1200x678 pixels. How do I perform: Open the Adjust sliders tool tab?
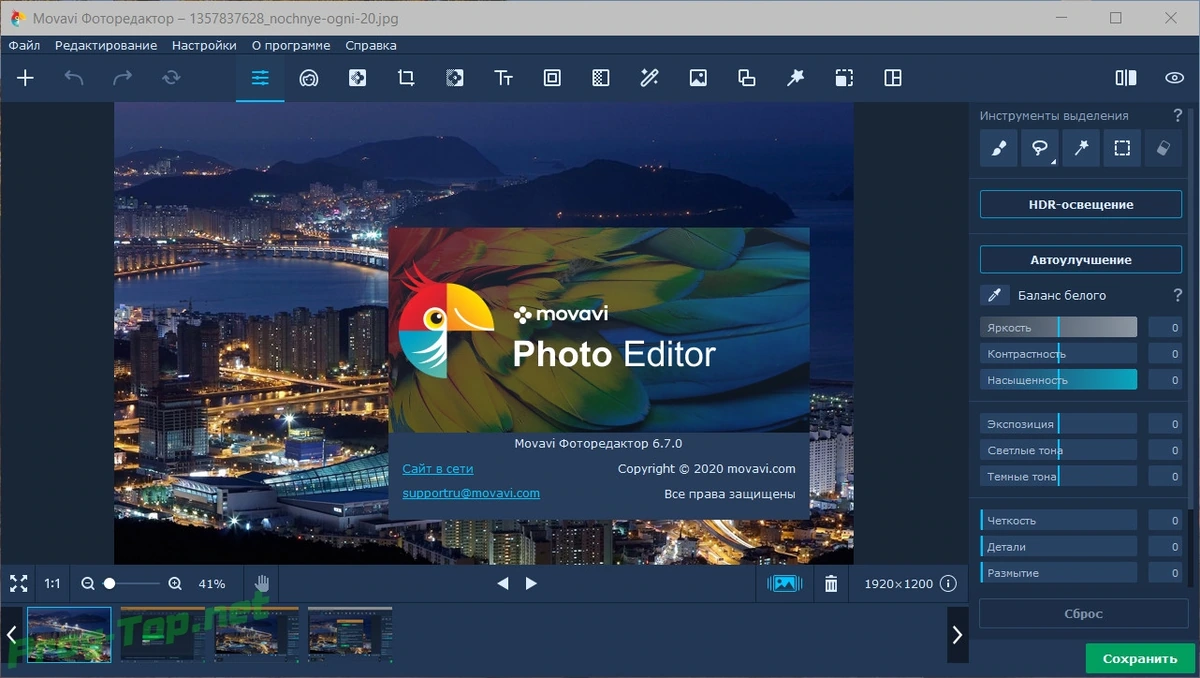coord(260,78)
